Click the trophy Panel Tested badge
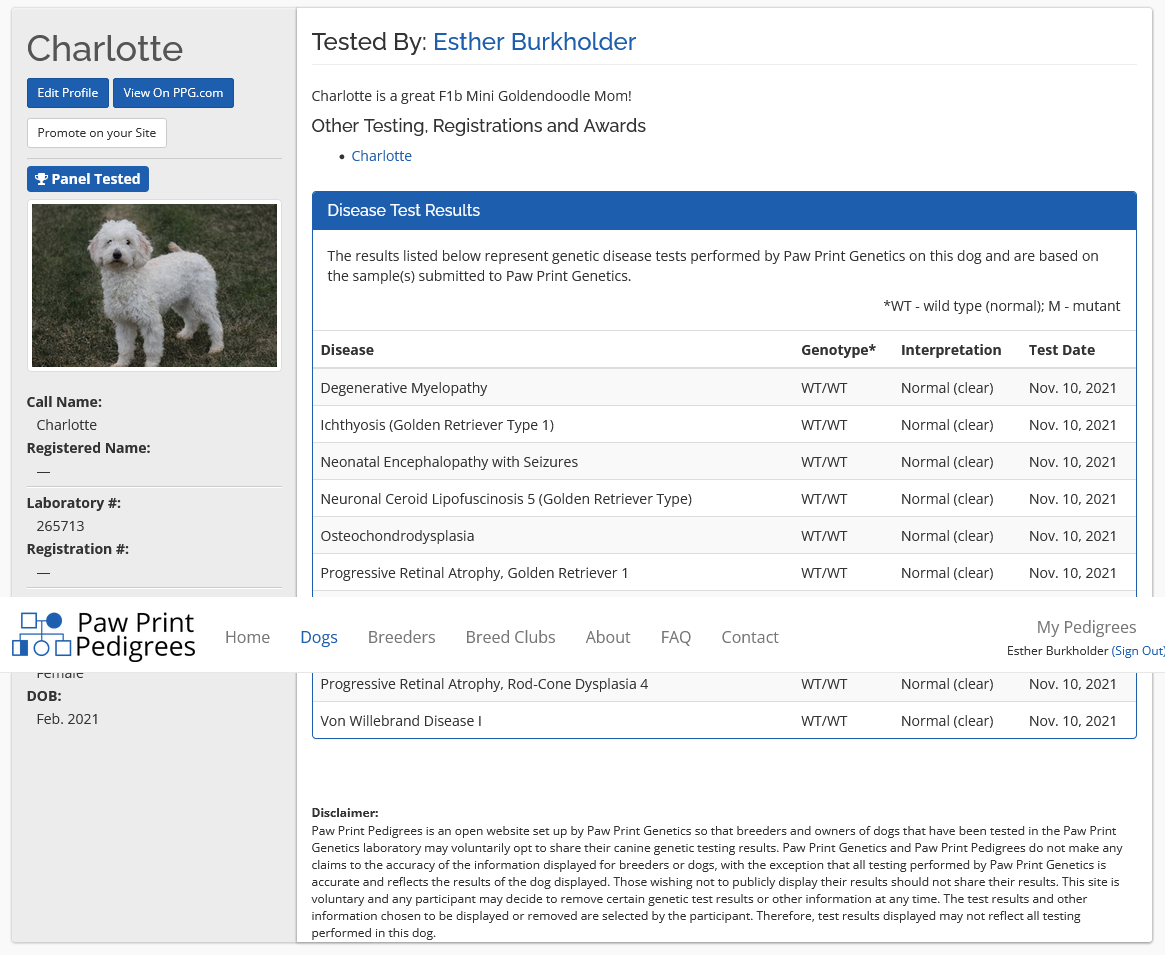1165x955 pixels. click(88, 179)
